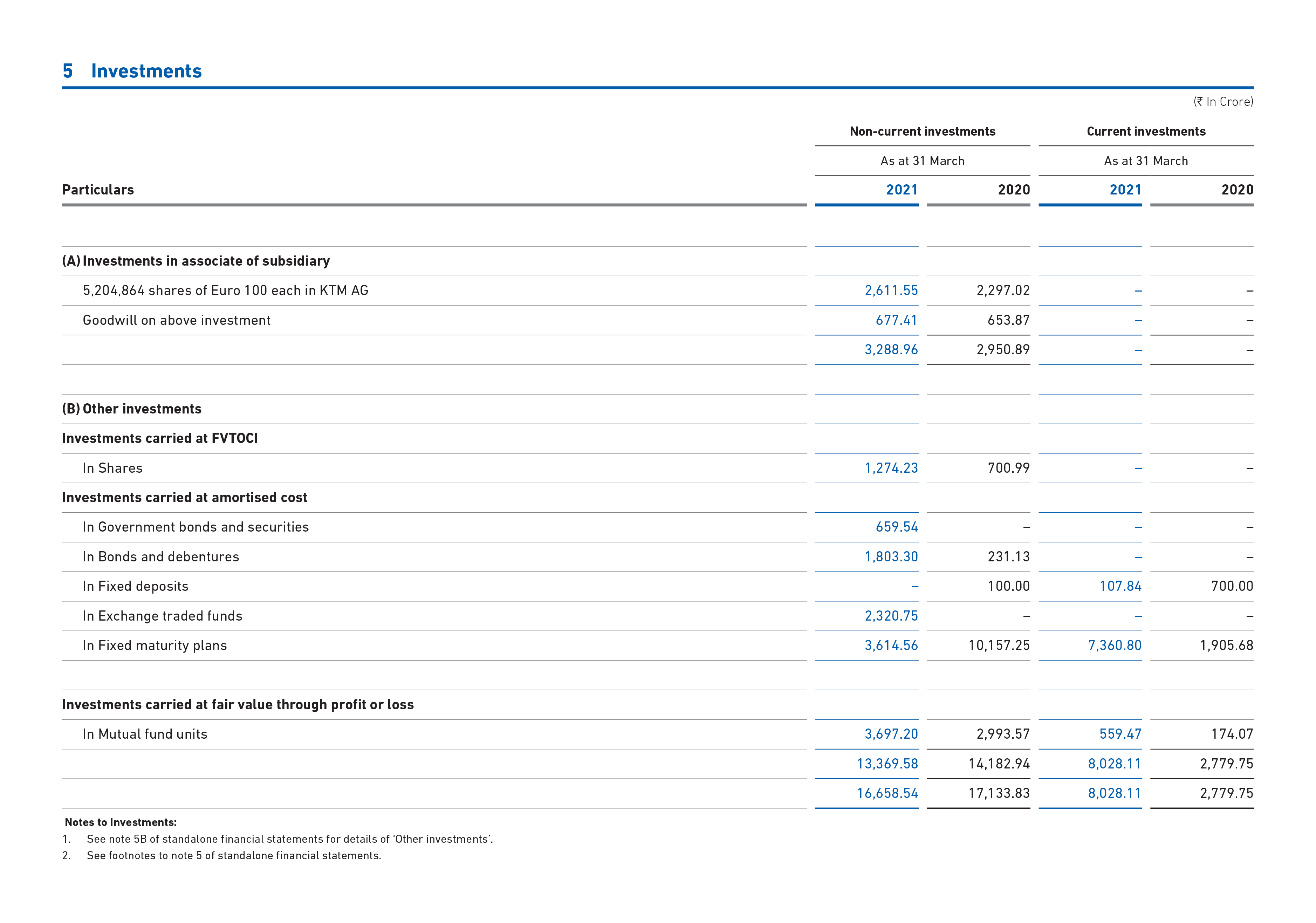The width and height of the screenshot is (1316, 923).
Task: Click mutual fund units value 559.47
Action: pos(1120,734)
